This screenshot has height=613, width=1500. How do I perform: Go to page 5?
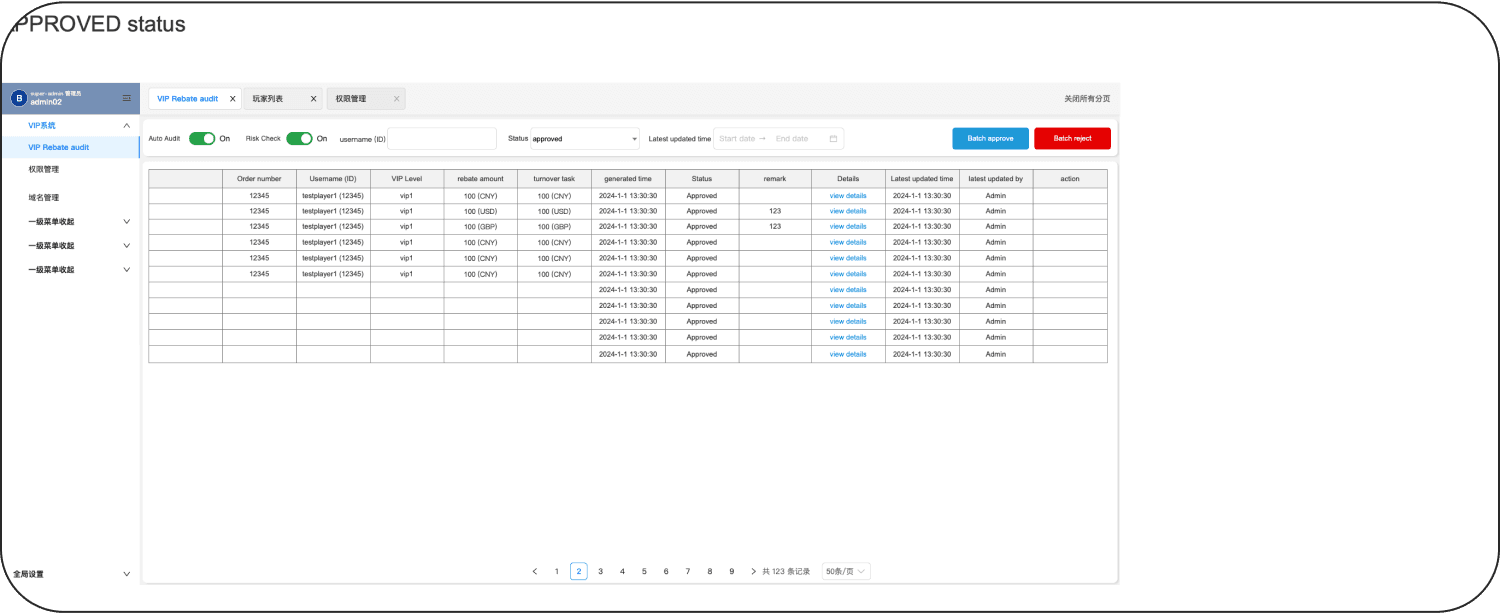[x=644, y=571]
